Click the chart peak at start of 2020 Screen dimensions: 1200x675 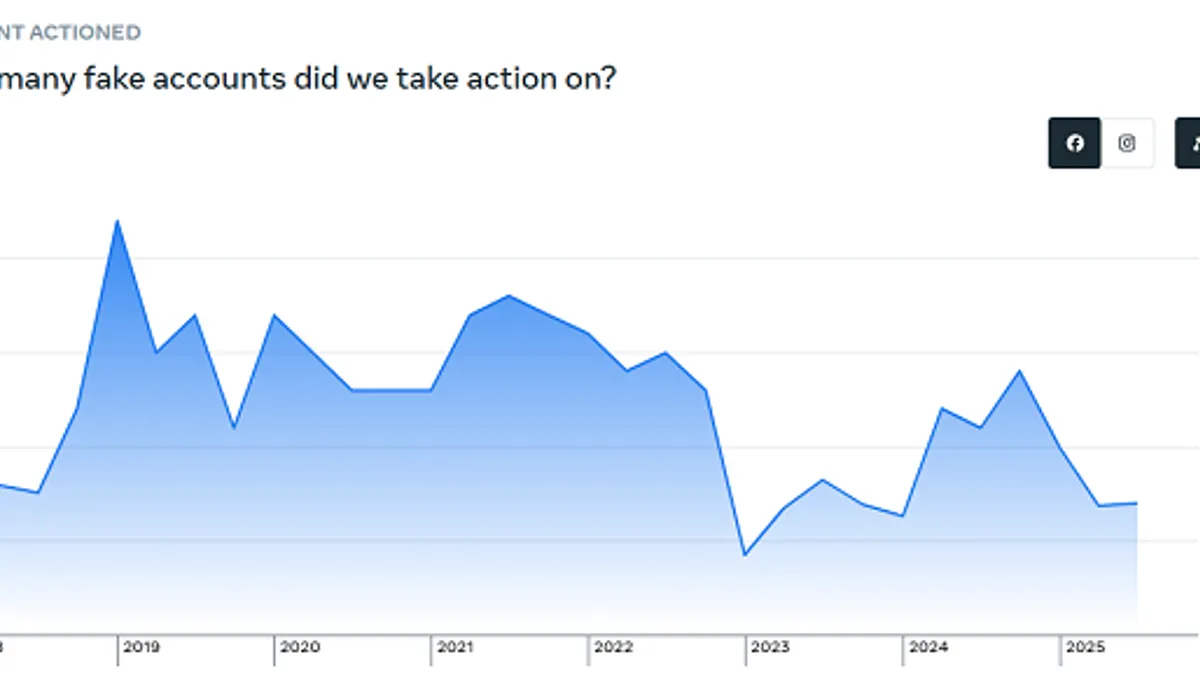pyautogui.click(x=273, y=315)
